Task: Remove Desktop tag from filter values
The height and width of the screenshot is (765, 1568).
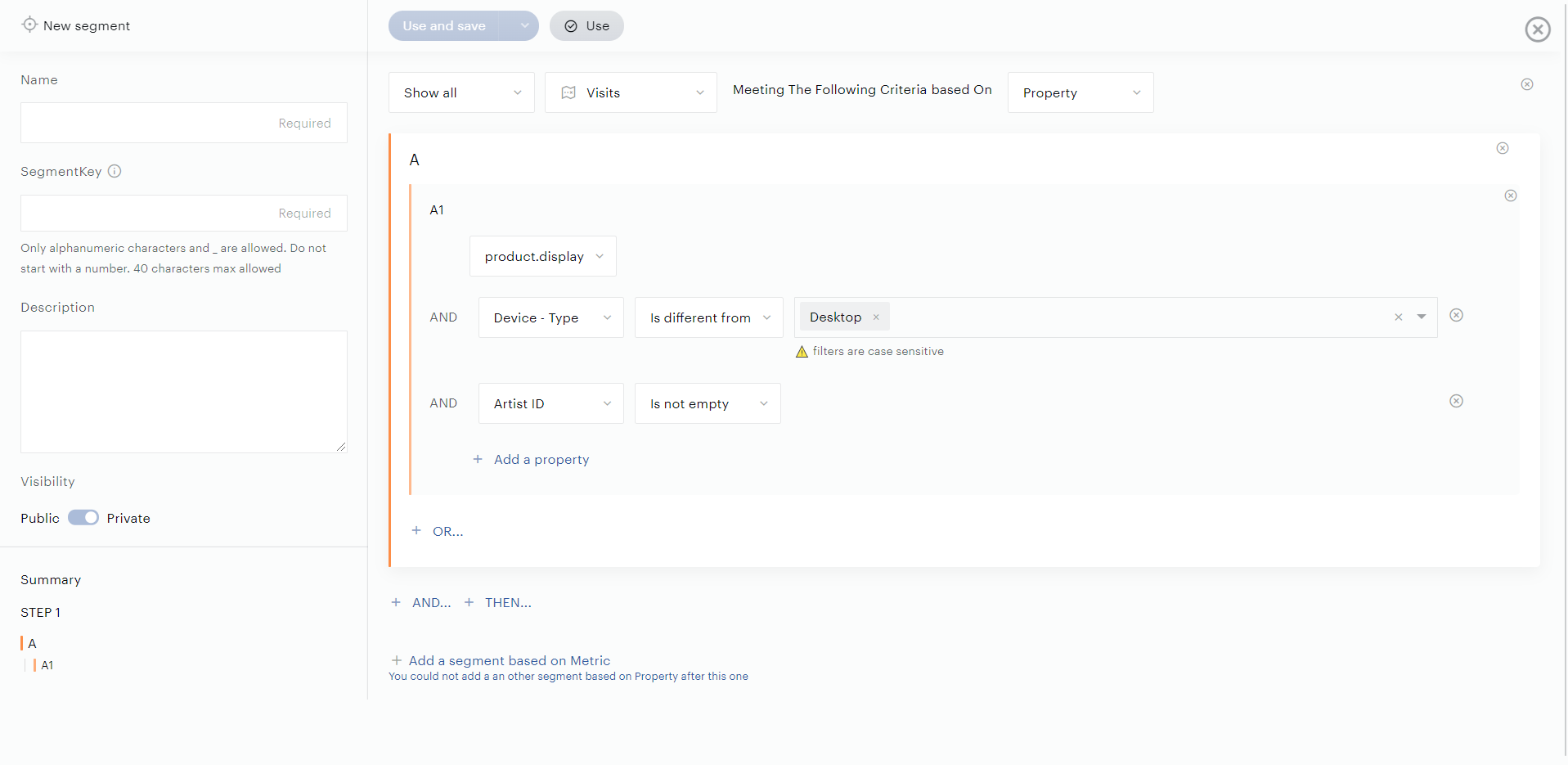Action: click(876, 317)
